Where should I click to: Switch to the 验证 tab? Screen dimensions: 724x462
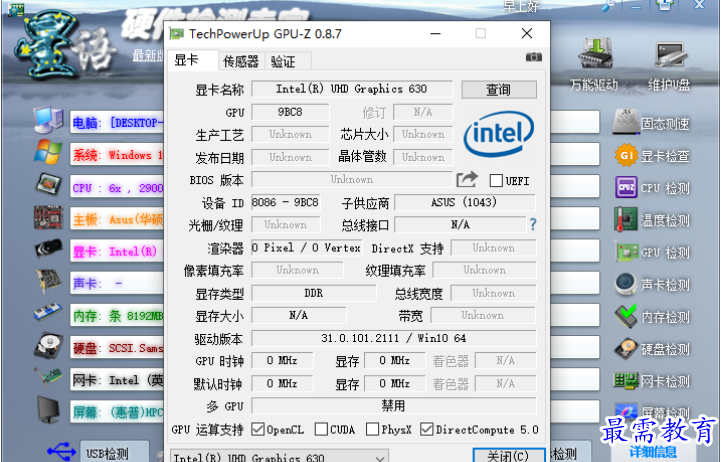[x=287, y=61]
